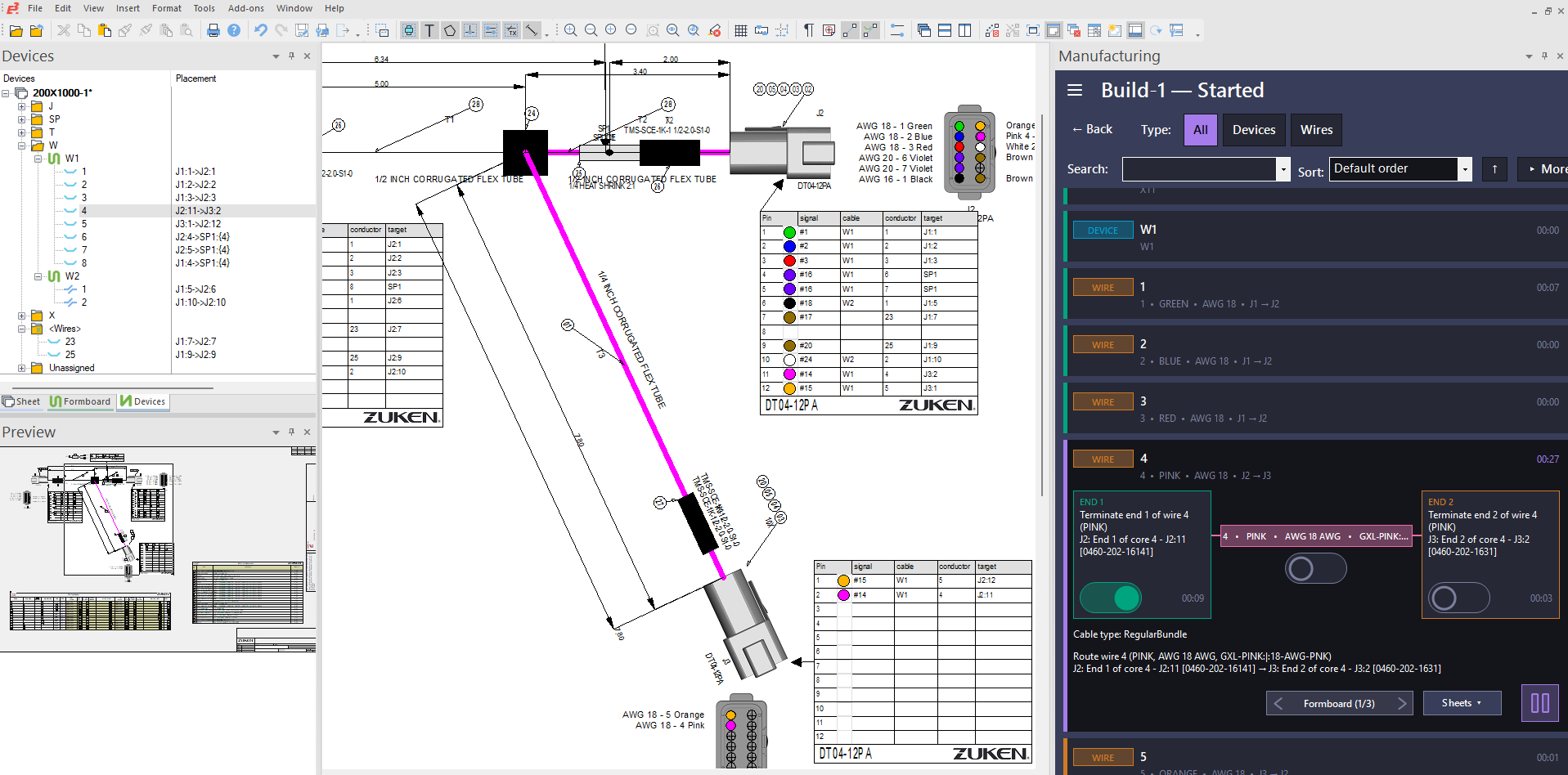Click the Preview panel drawing thumbnail
The width and height of the screenshot is (1568, 775).
[x=158, y=549]
